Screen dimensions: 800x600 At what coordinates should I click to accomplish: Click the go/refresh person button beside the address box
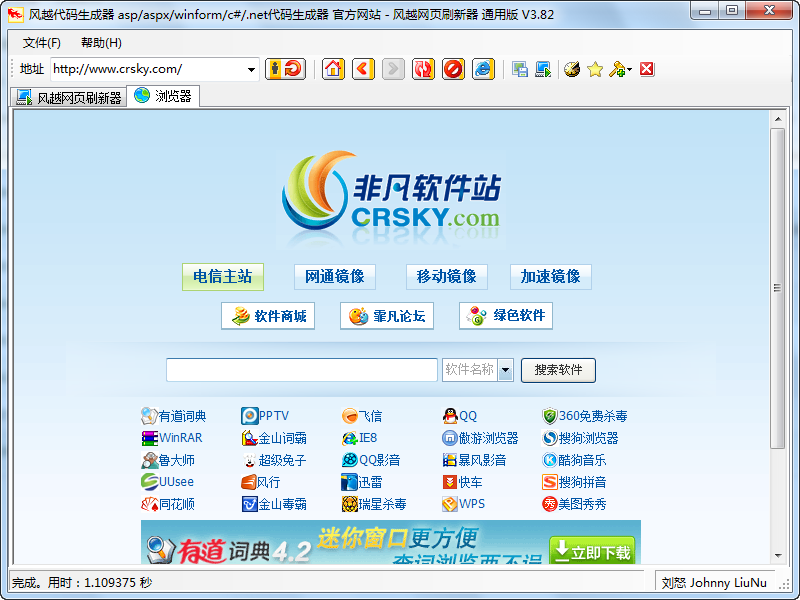point(285,69)
